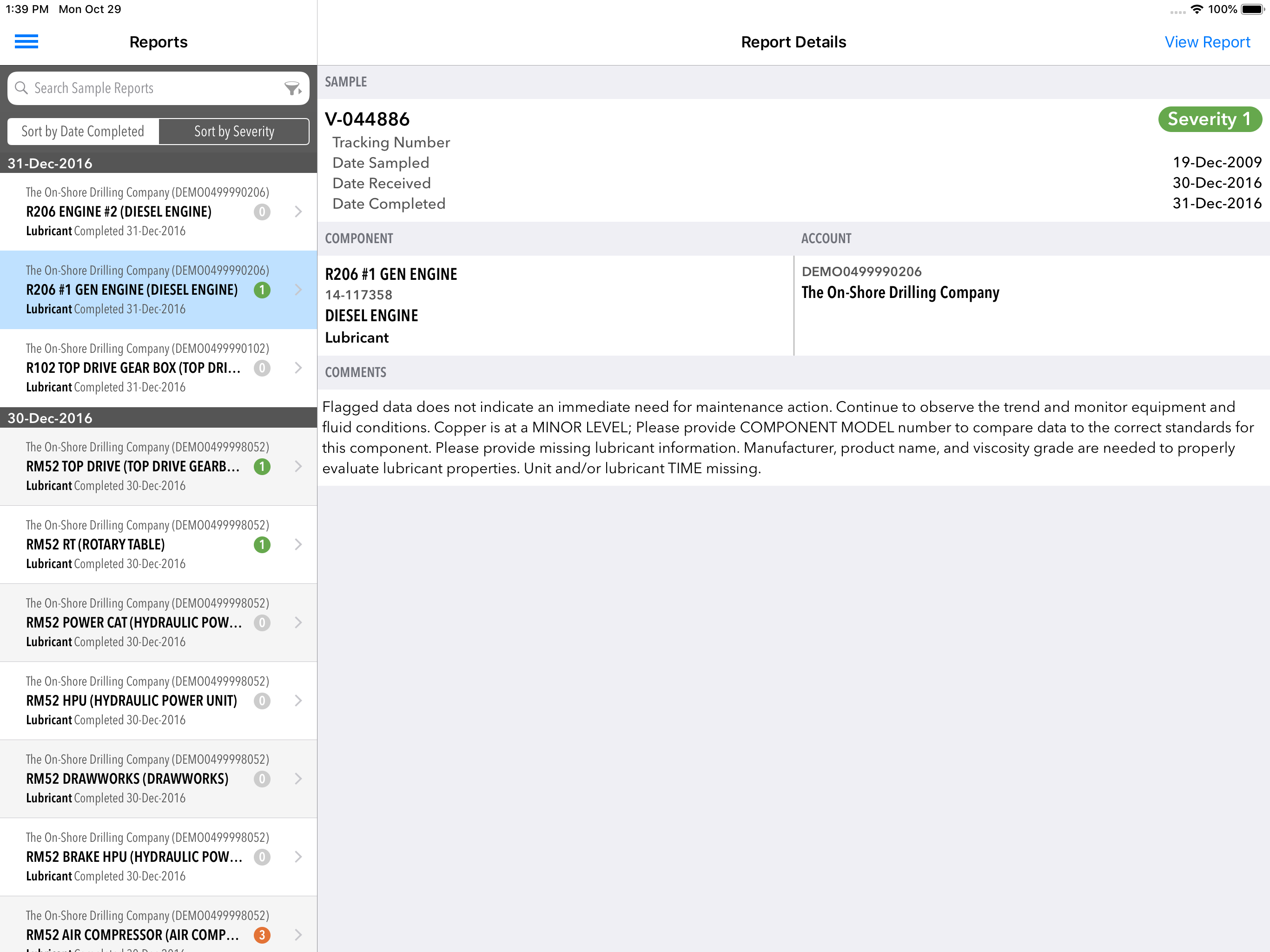Tap the search magnifier icon

tap(21, 88)
